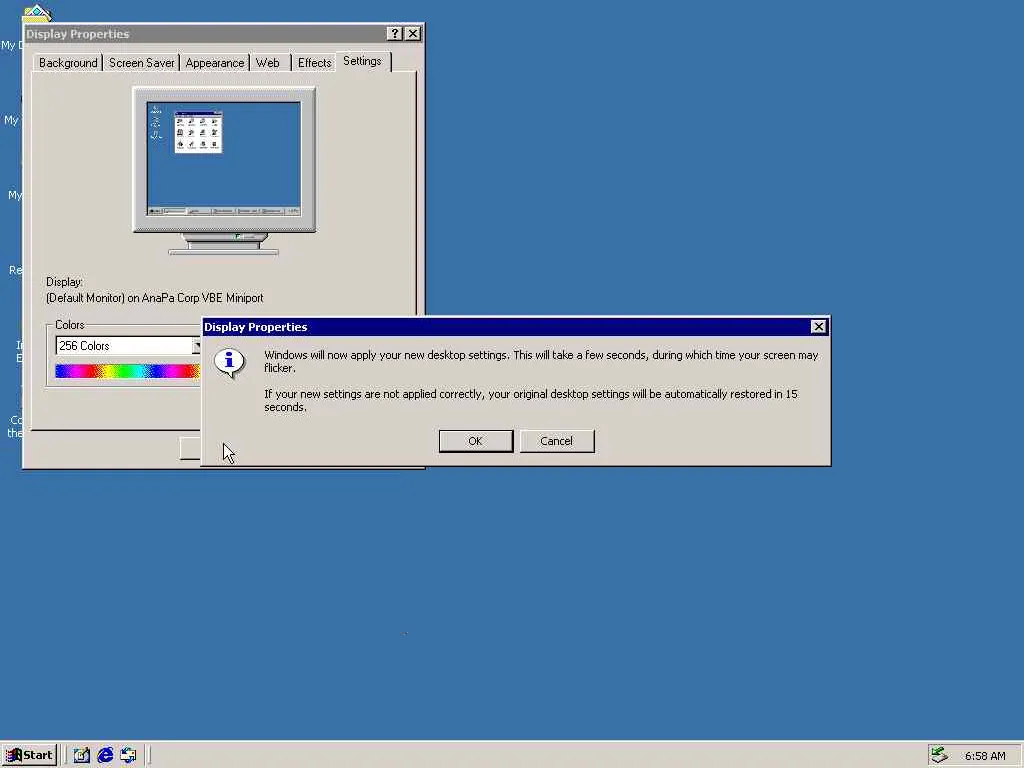1024x768 pixels.
Task: Click the default monitor adapter name text
Action: [x=155, y=298]
